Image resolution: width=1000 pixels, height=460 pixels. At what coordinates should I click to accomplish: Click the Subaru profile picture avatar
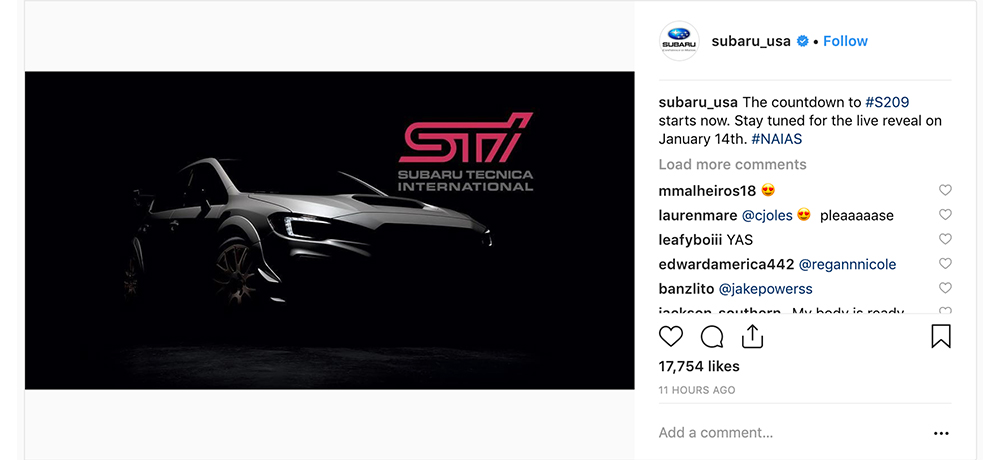[x=679, y=41]
